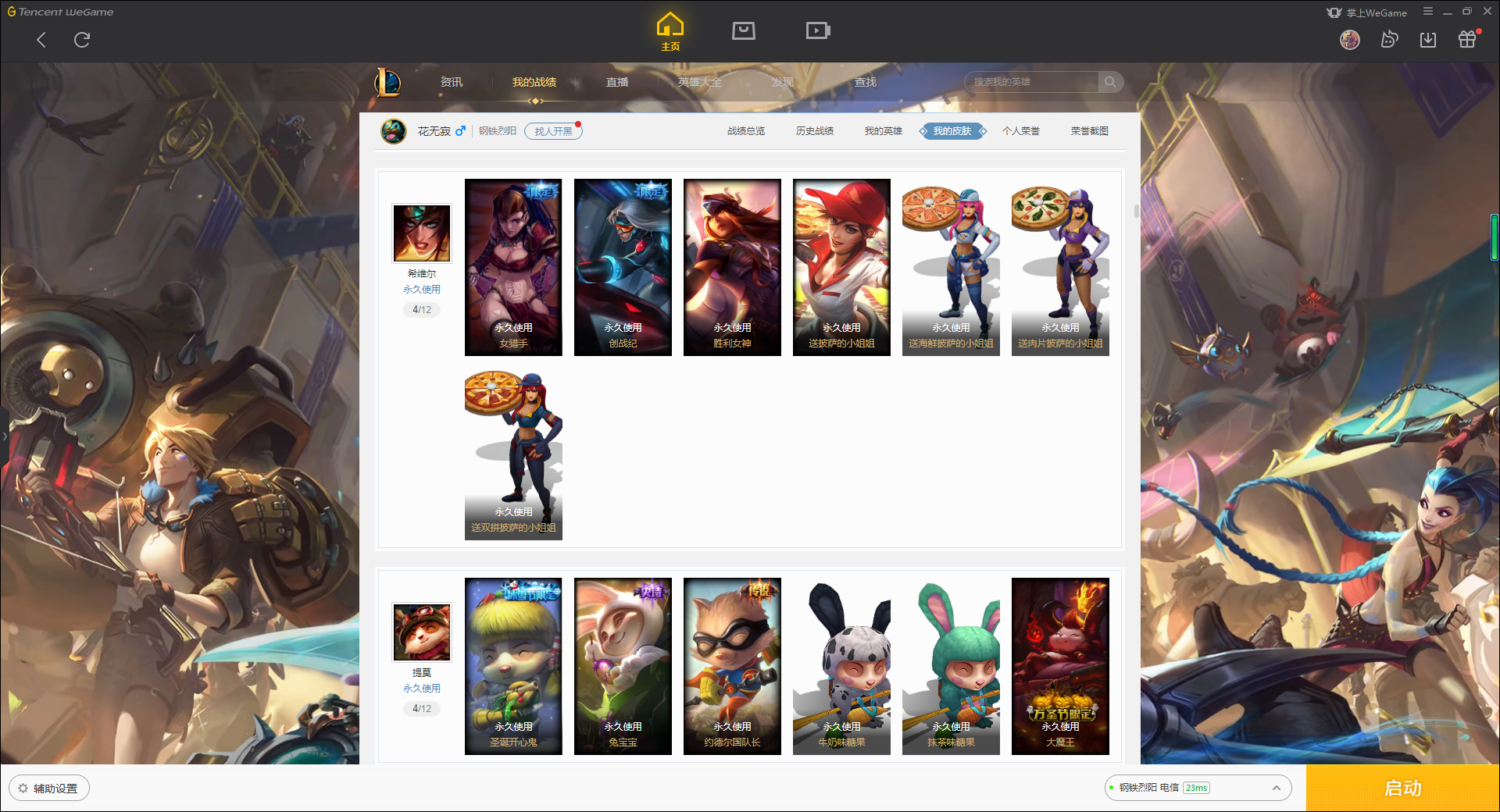This screenshot has height=812, width=1500.
Task: Open the 圣诞开心鬼 skin card
Action: pyautogui.click(x=513, y=666)
